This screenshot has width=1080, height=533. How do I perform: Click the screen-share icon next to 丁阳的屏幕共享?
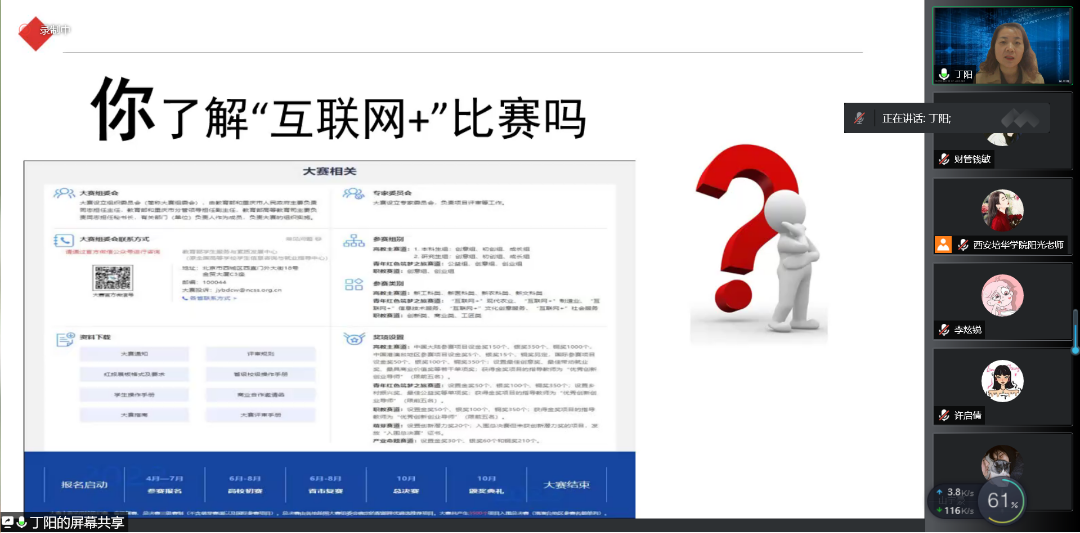click(x=8, y=522)
